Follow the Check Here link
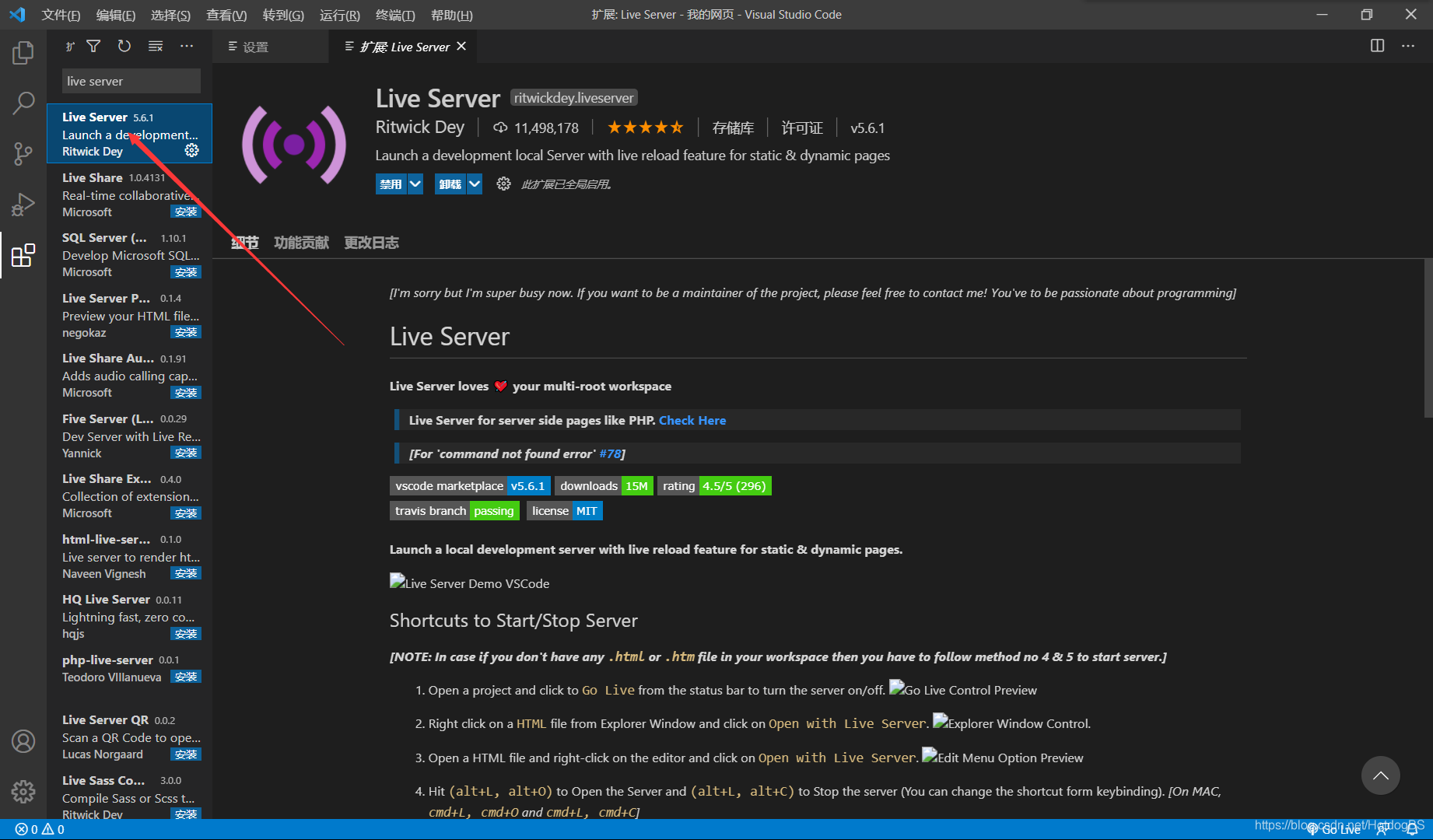Image resolution: width=1433 pixels, height=840 pixels. [x=692, y=420]
